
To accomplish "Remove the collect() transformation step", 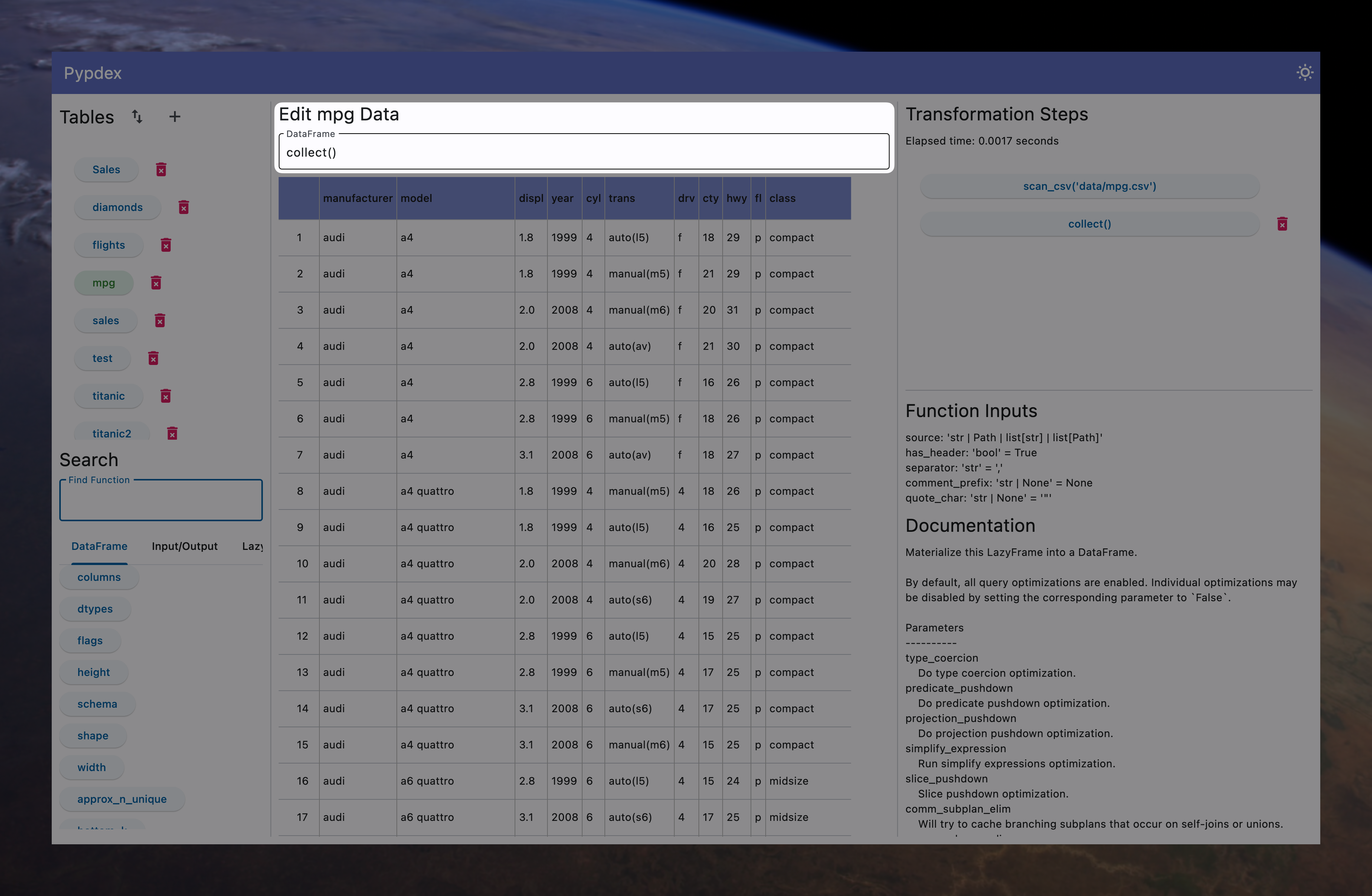I will [x=1282, y=223].
